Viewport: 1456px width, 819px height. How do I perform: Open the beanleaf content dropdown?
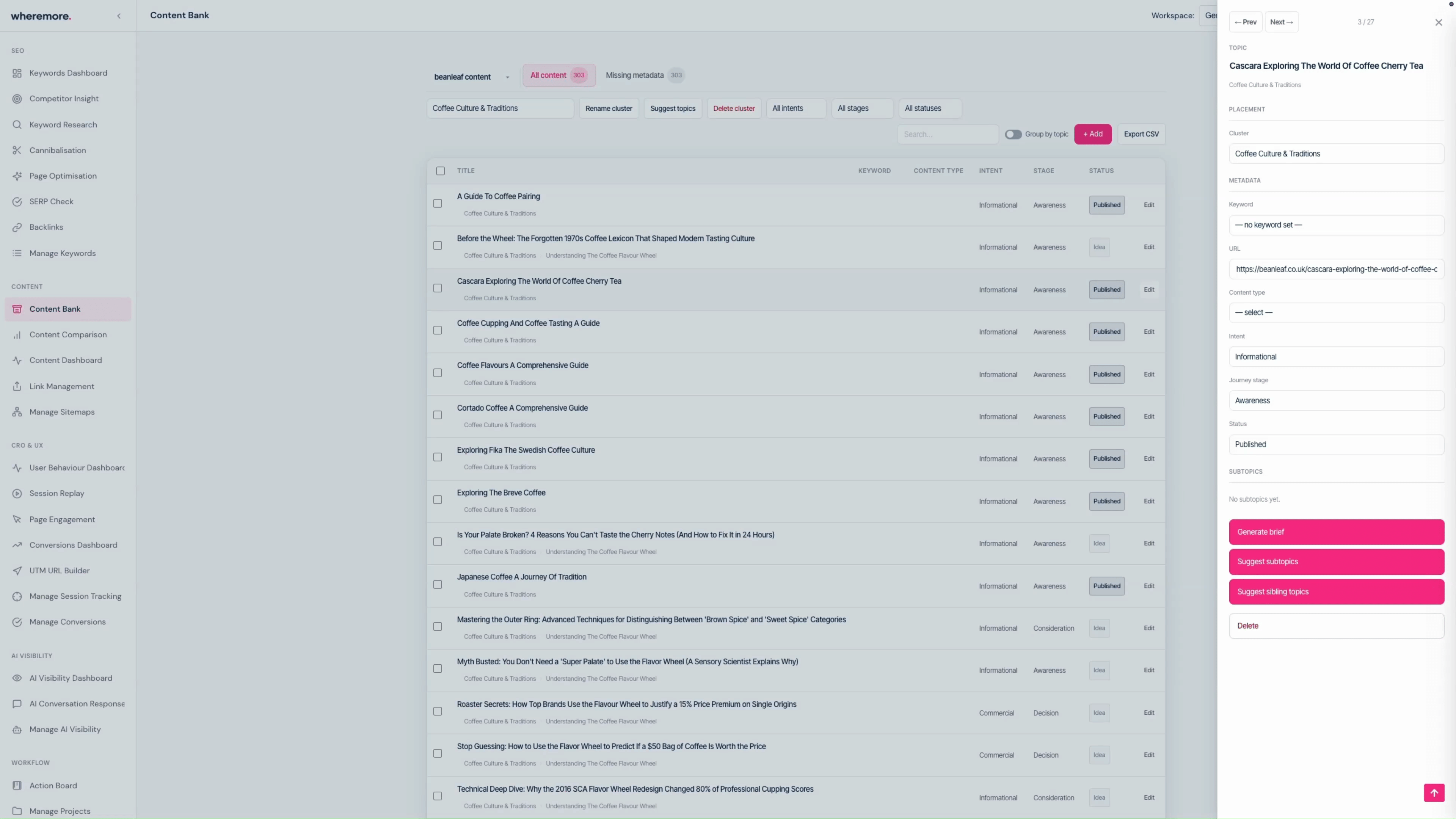pyautogui.click(x=472, y=77)
